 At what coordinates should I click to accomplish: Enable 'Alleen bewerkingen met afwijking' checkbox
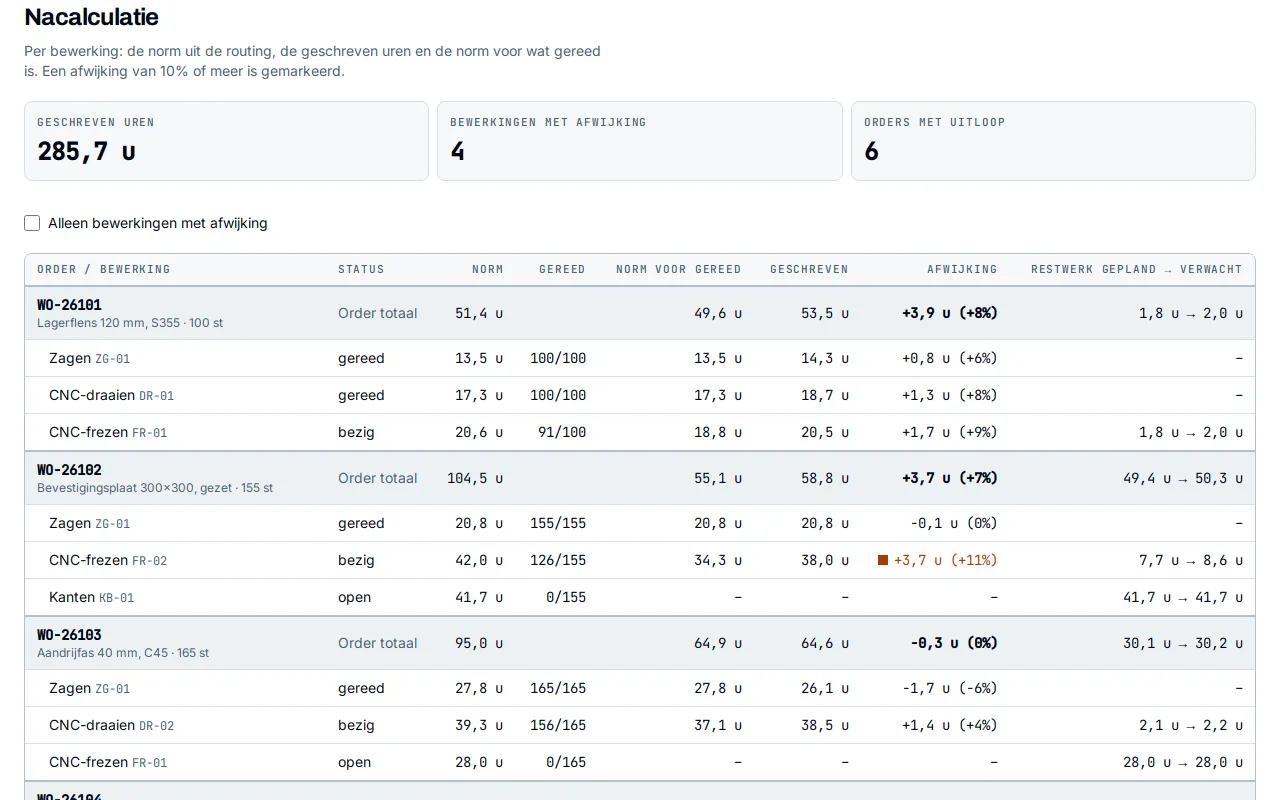click(x=32, y=223)
